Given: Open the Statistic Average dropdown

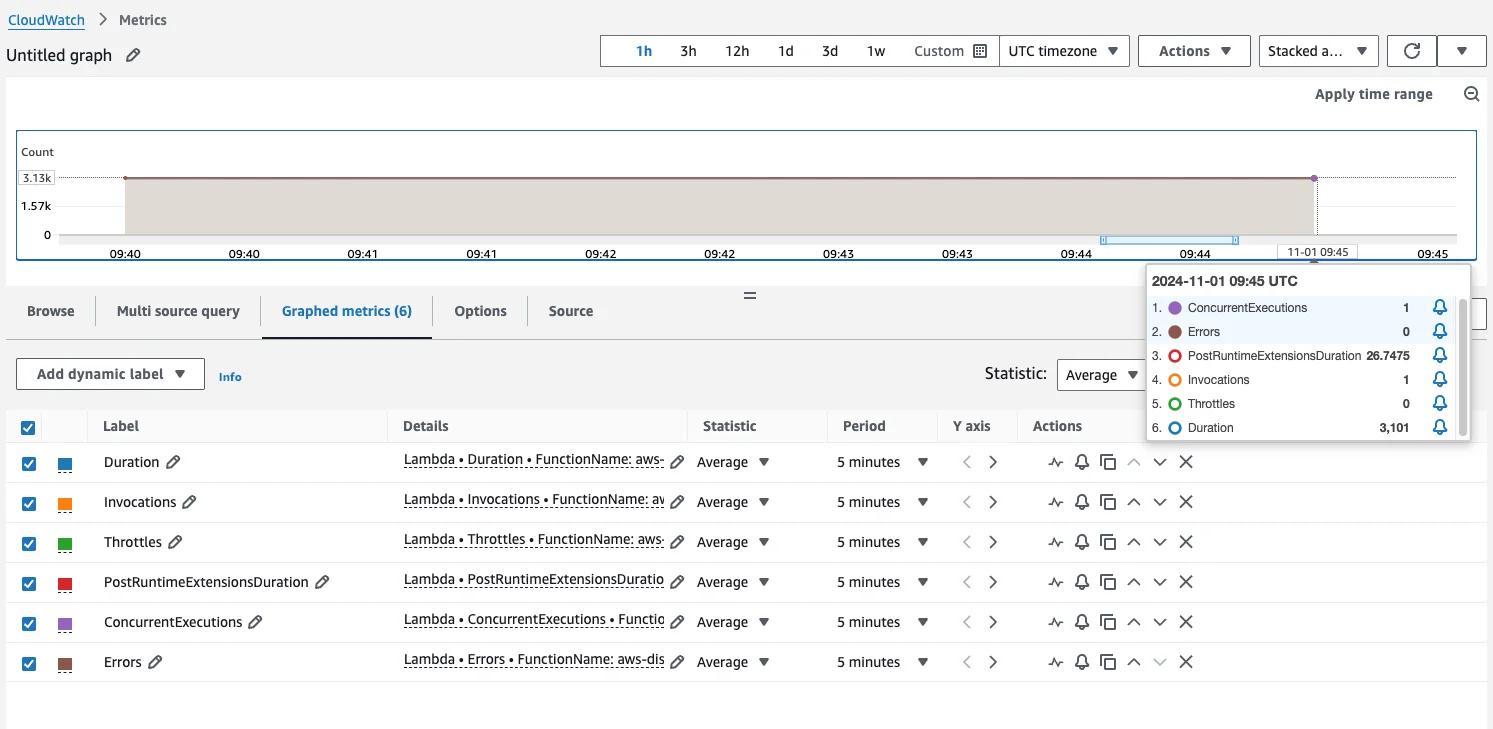Looking at the screenshot, I should [1101, 374].
